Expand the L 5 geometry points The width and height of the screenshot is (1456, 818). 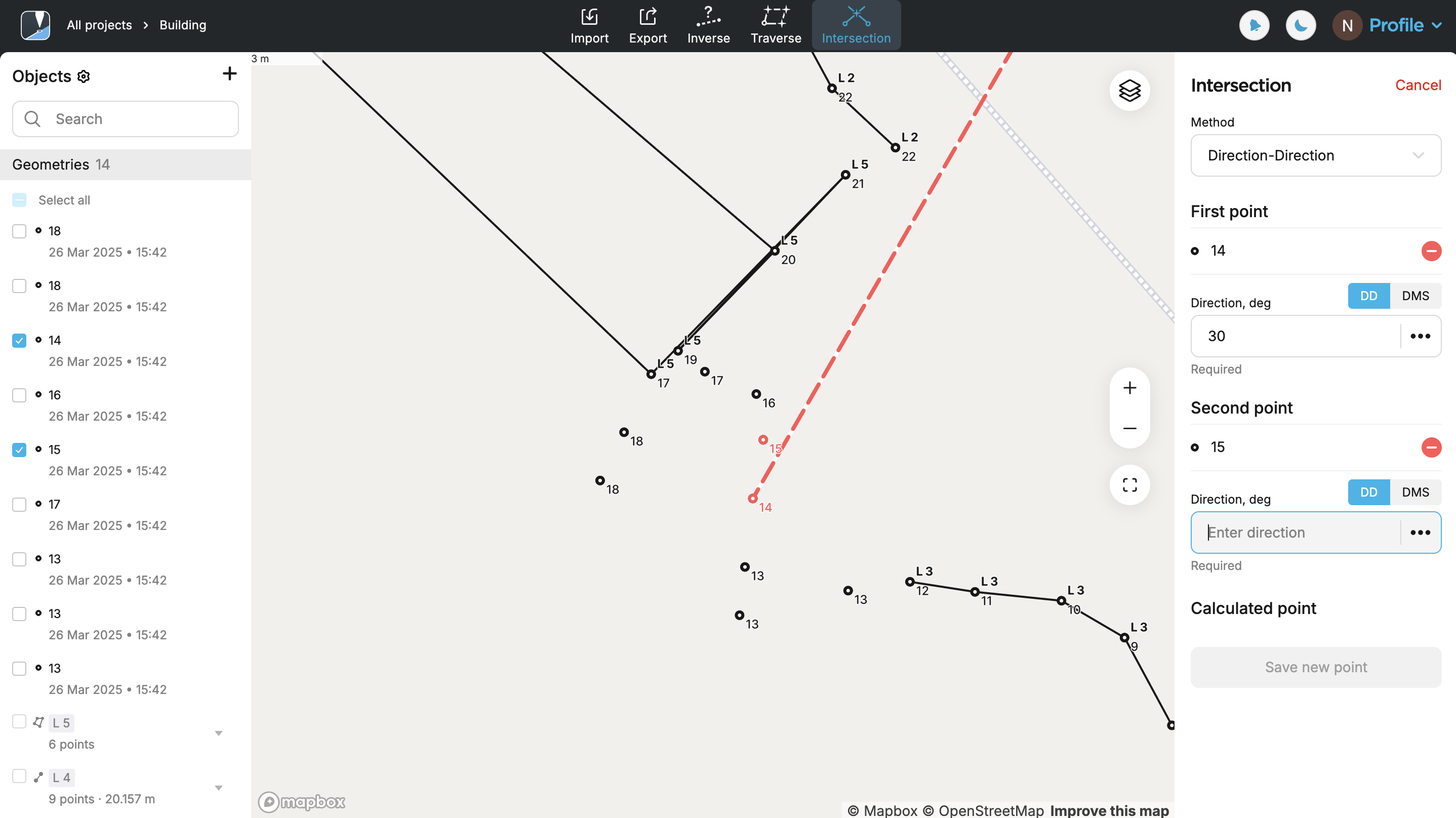[219, 733]
